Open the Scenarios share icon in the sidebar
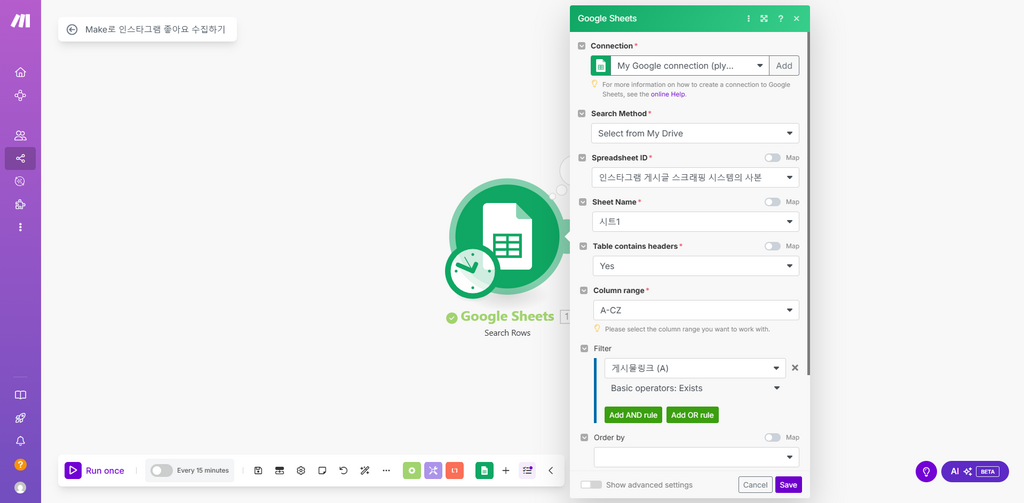This screenshot has width=1024, height=503. (20, 158)
